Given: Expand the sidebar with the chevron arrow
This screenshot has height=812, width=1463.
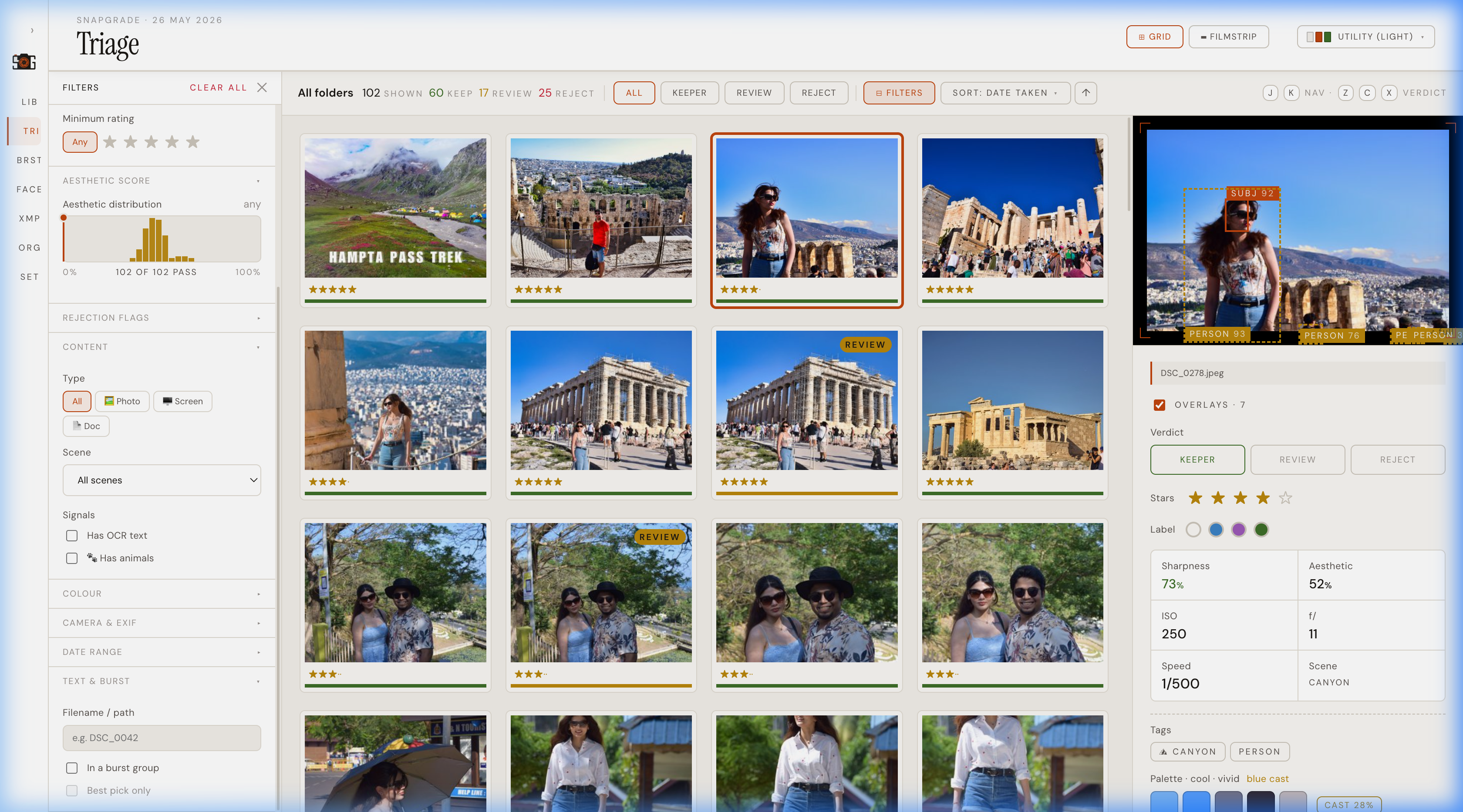Looking at the screenshot, I should click(32, 30).
